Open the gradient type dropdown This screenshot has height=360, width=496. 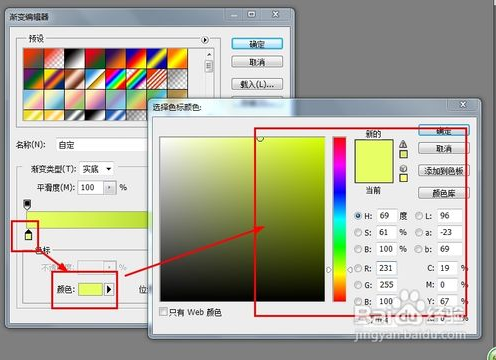click(97, 169)
